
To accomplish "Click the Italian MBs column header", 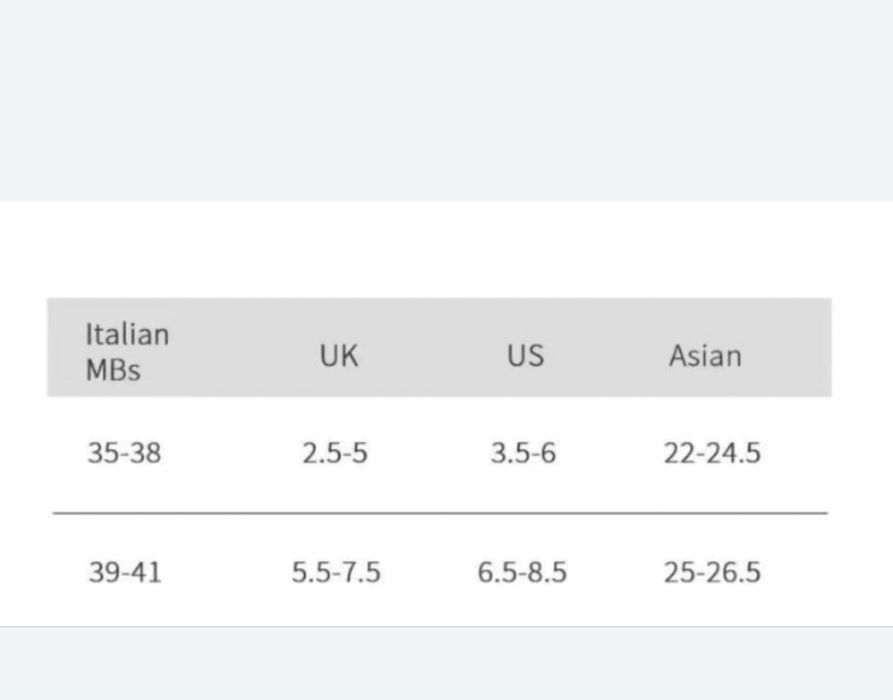I will (x=127, y=351).
